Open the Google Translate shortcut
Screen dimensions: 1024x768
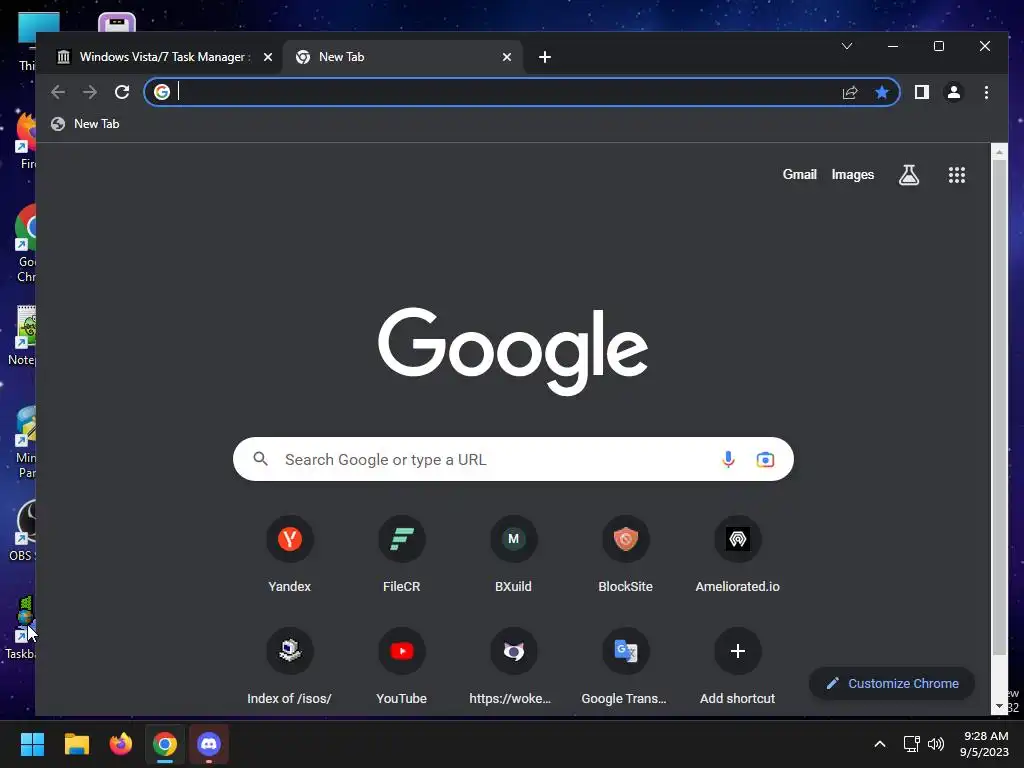626,666
